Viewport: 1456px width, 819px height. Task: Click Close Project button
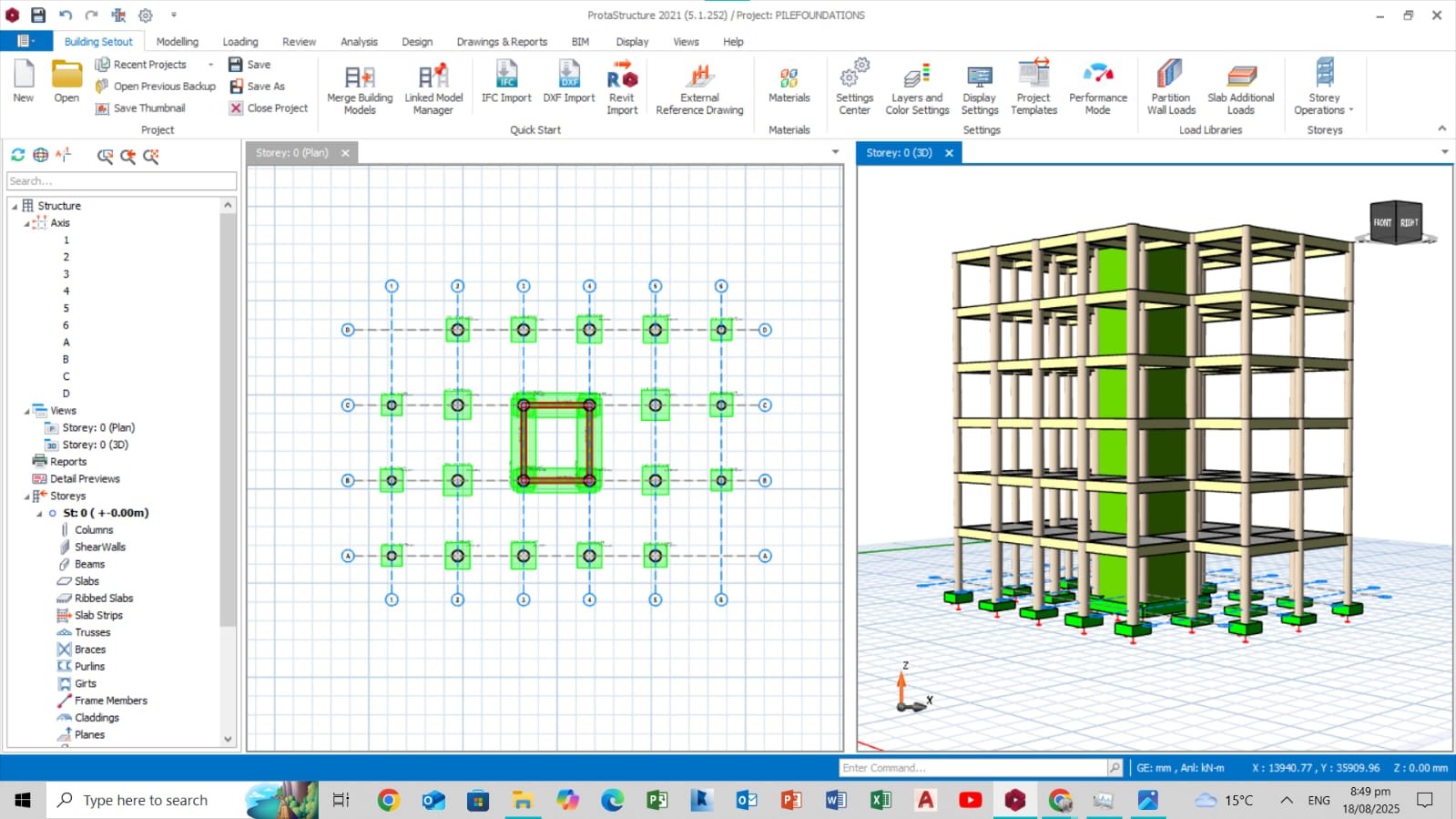click(x=269, y=108)
